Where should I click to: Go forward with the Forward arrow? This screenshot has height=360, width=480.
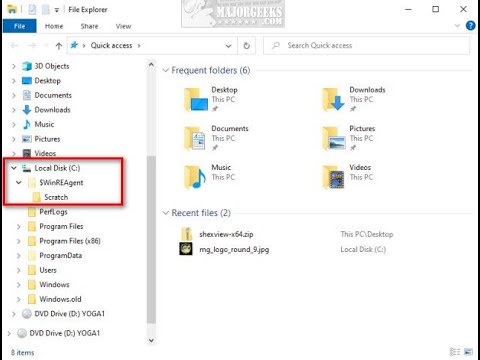pyautogui.click(x=32, y=46)
